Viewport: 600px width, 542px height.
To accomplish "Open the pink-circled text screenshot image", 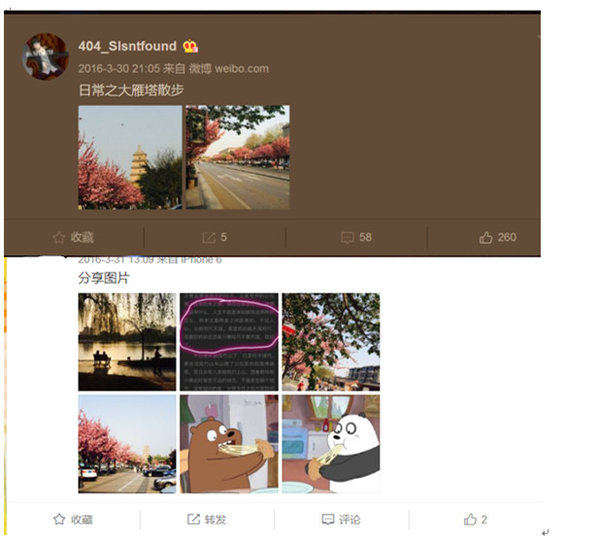I will pyautogui.click(x=229, y=342).
